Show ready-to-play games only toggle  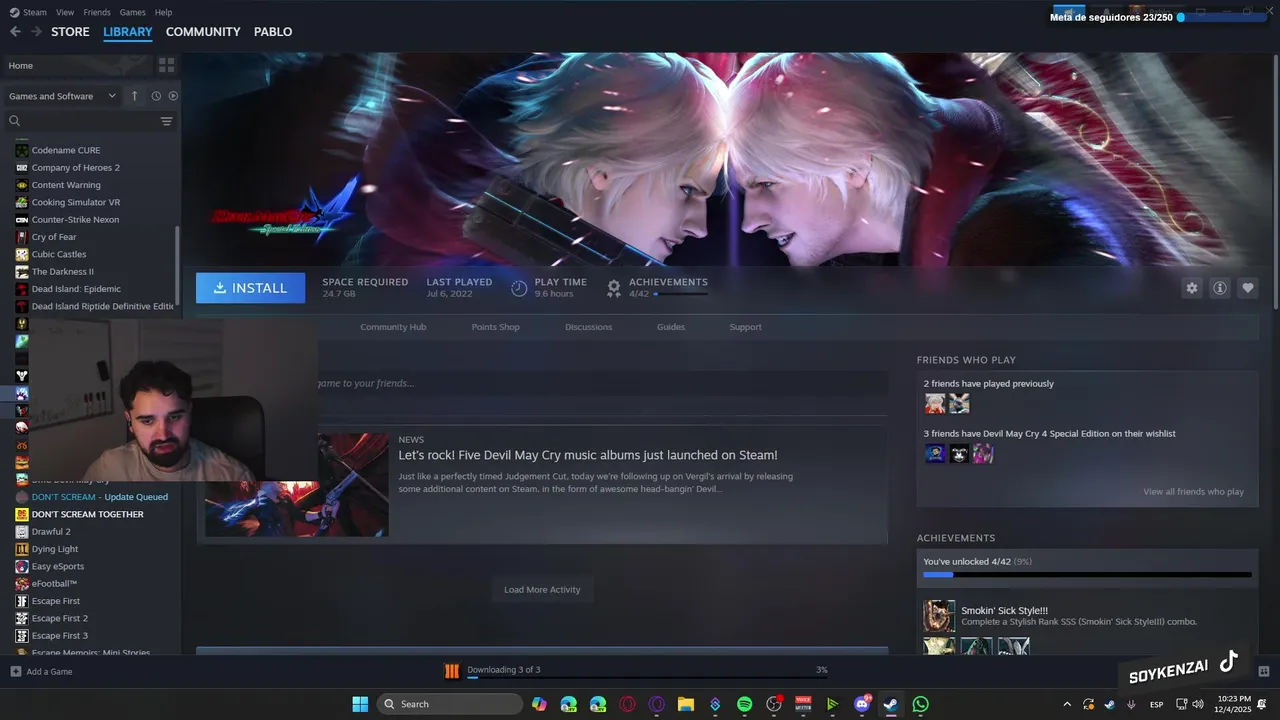(173, 96)
